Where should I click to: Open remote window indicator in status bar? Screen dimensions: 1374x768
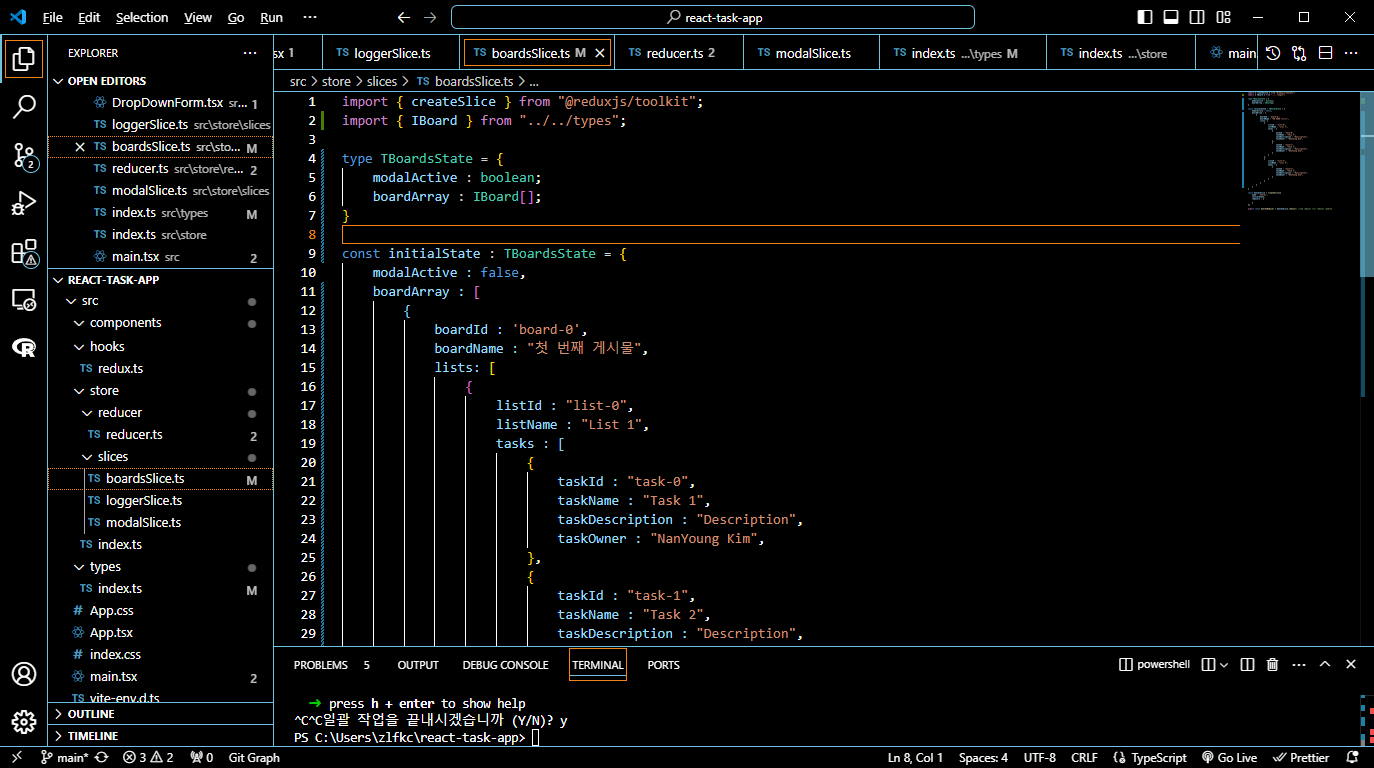pyautogui.click(x=17, y=758)
